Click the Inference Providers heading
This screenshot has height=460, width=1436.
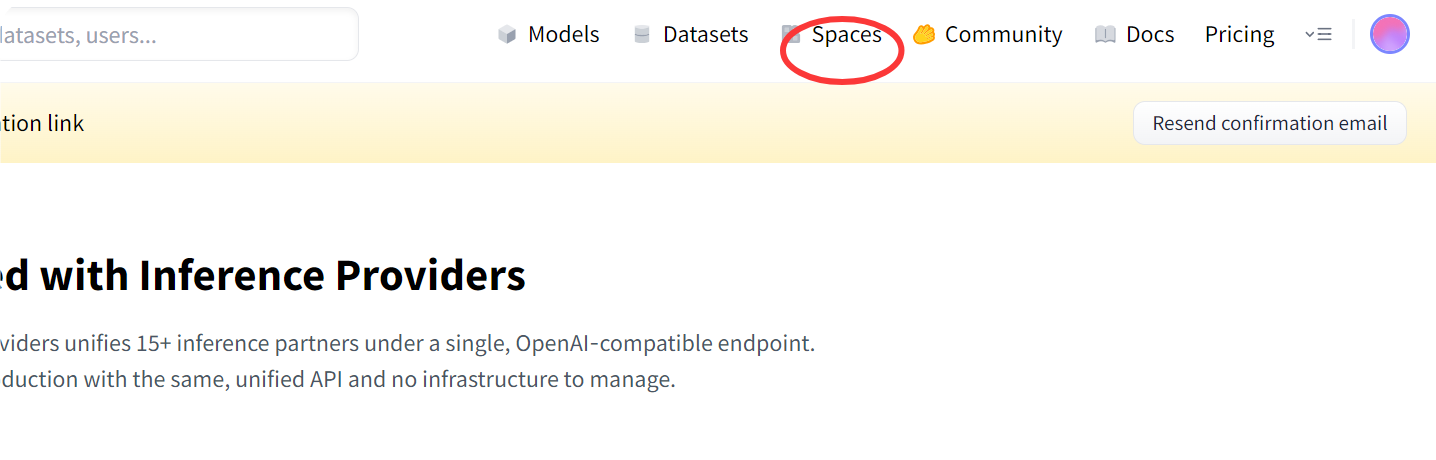click(262, 276)
